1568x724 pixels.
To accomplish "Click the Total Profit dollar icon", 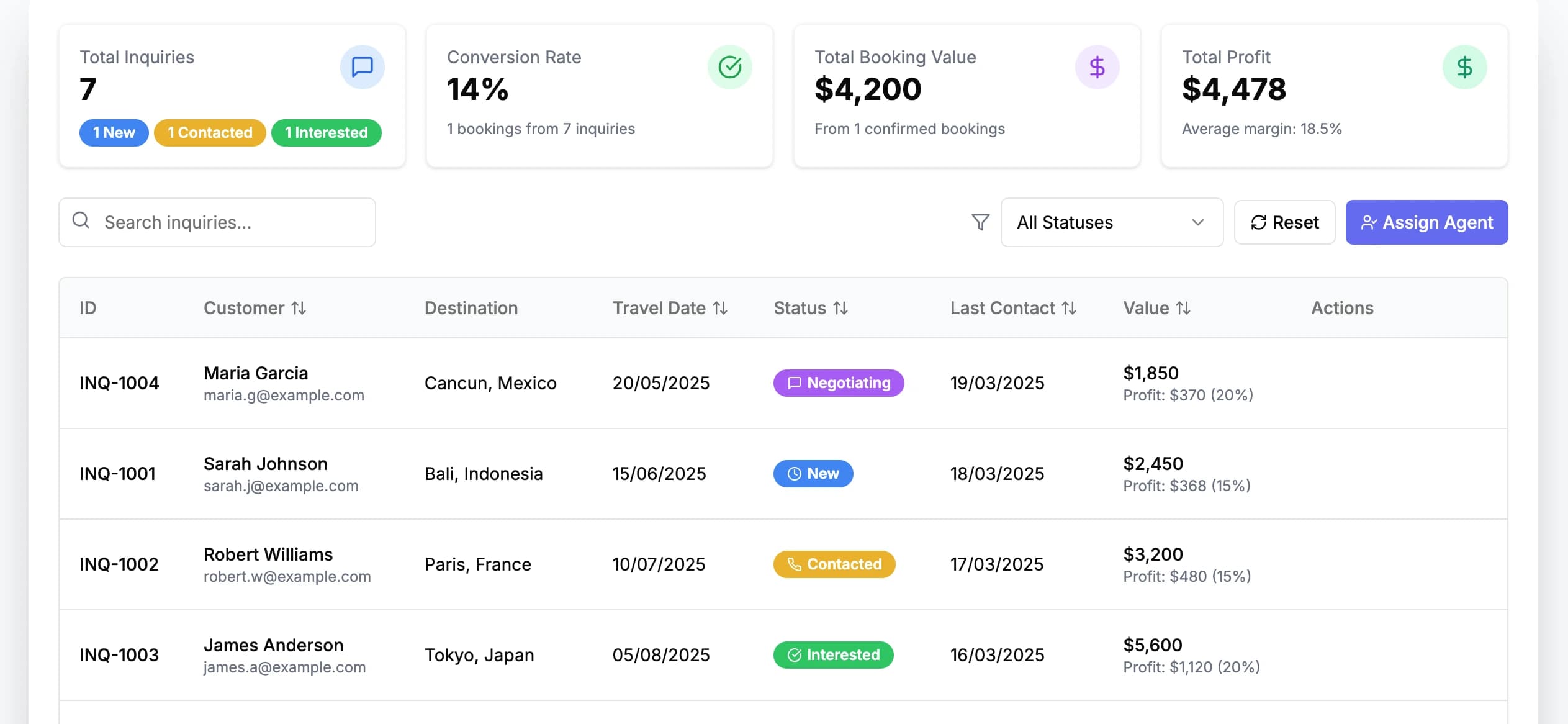I will click(x=1464, y=66).
